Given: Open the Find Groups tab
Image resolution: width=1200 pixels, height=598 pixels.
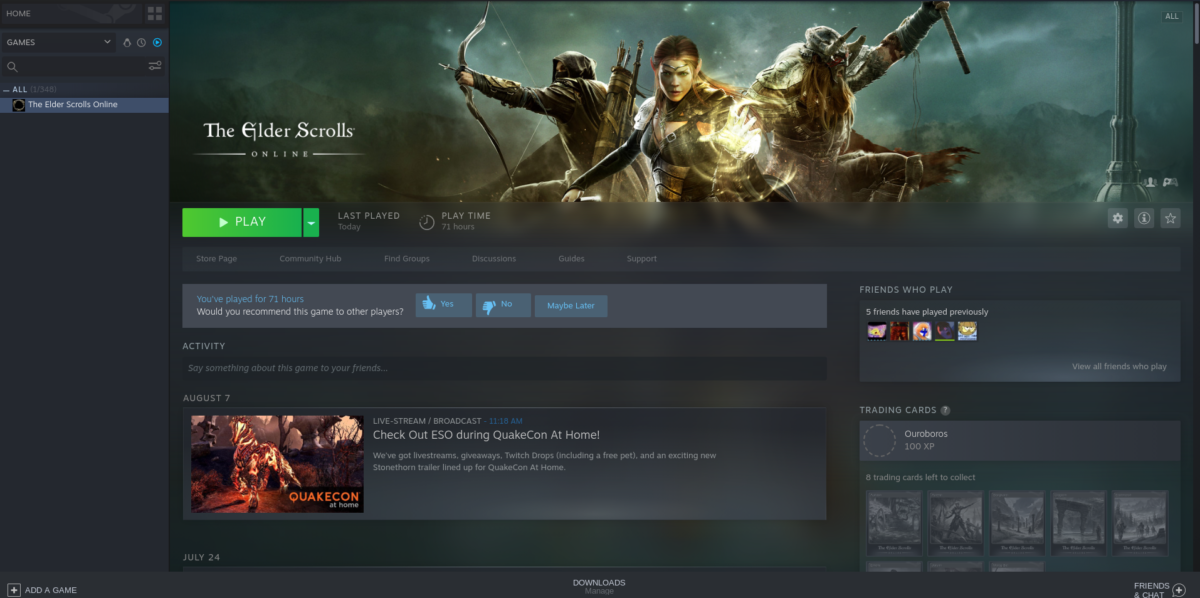Looking at the screenshot, I should click(x=407, y=259).
